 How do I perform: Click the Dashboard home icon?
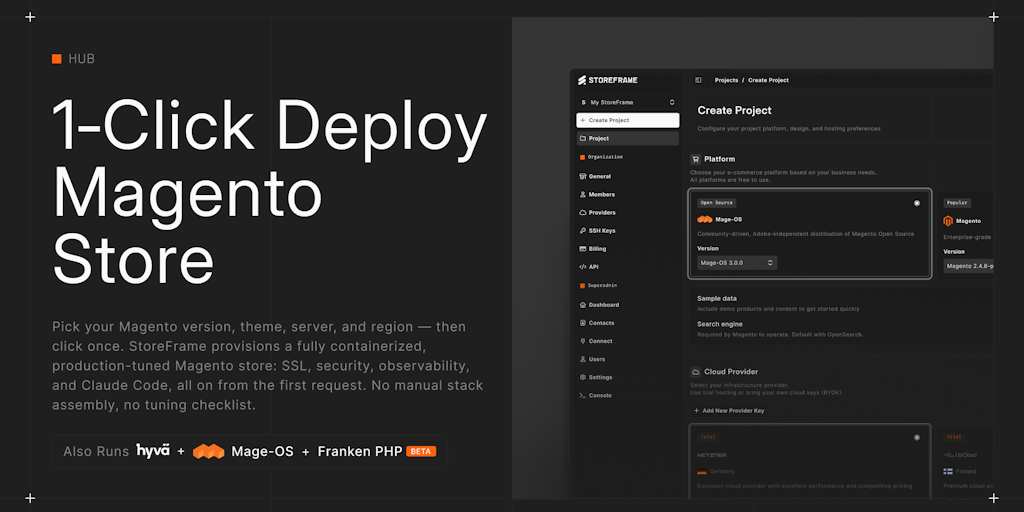click(583, 305)
